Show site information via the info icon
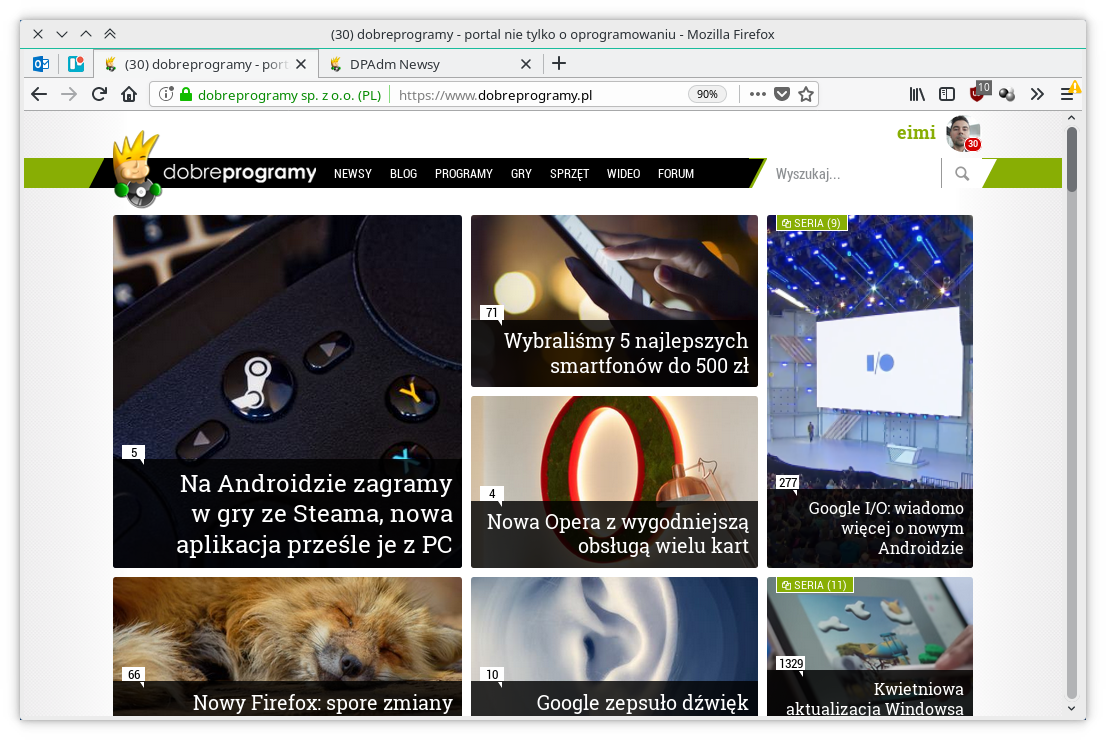Viewport: 1106px width, 740px height. pos(166,95)
